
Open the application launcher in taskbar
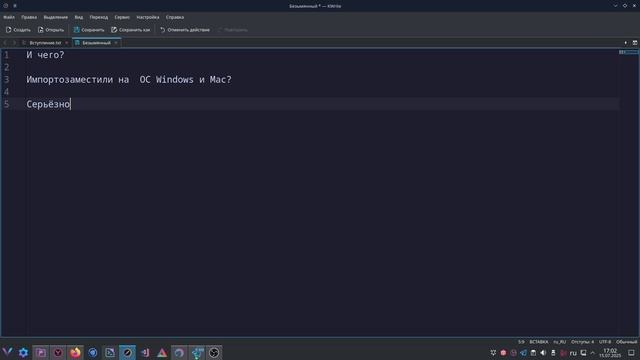[7, 353]
